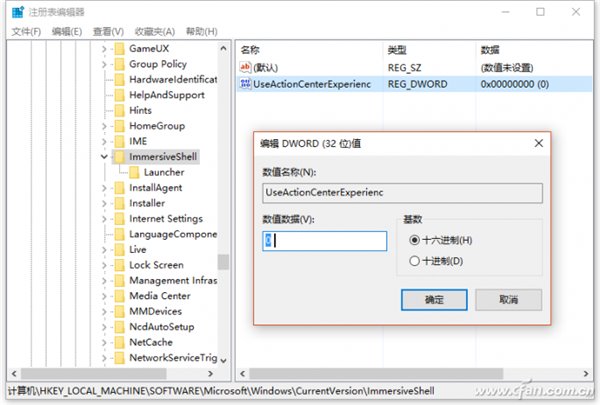Expand the Group Policy tree node
The width and height of the screenshot is (600, 405).
coord(104,64)
